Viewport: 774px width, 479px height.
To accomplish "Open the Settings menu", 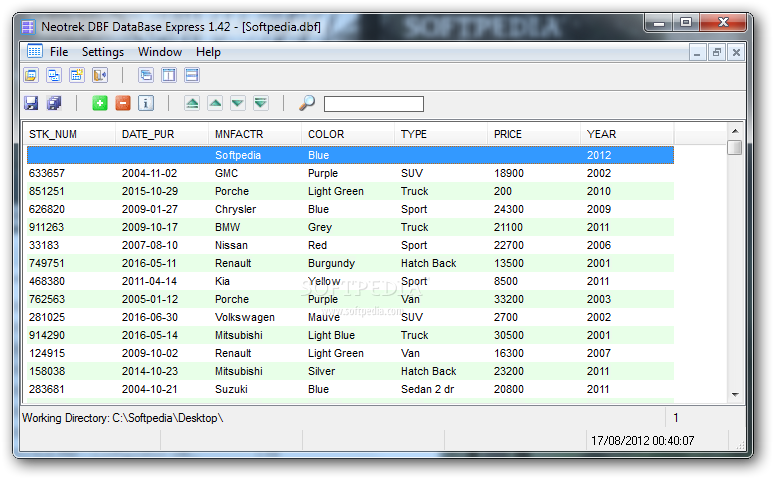I will (x=103, y=52).
